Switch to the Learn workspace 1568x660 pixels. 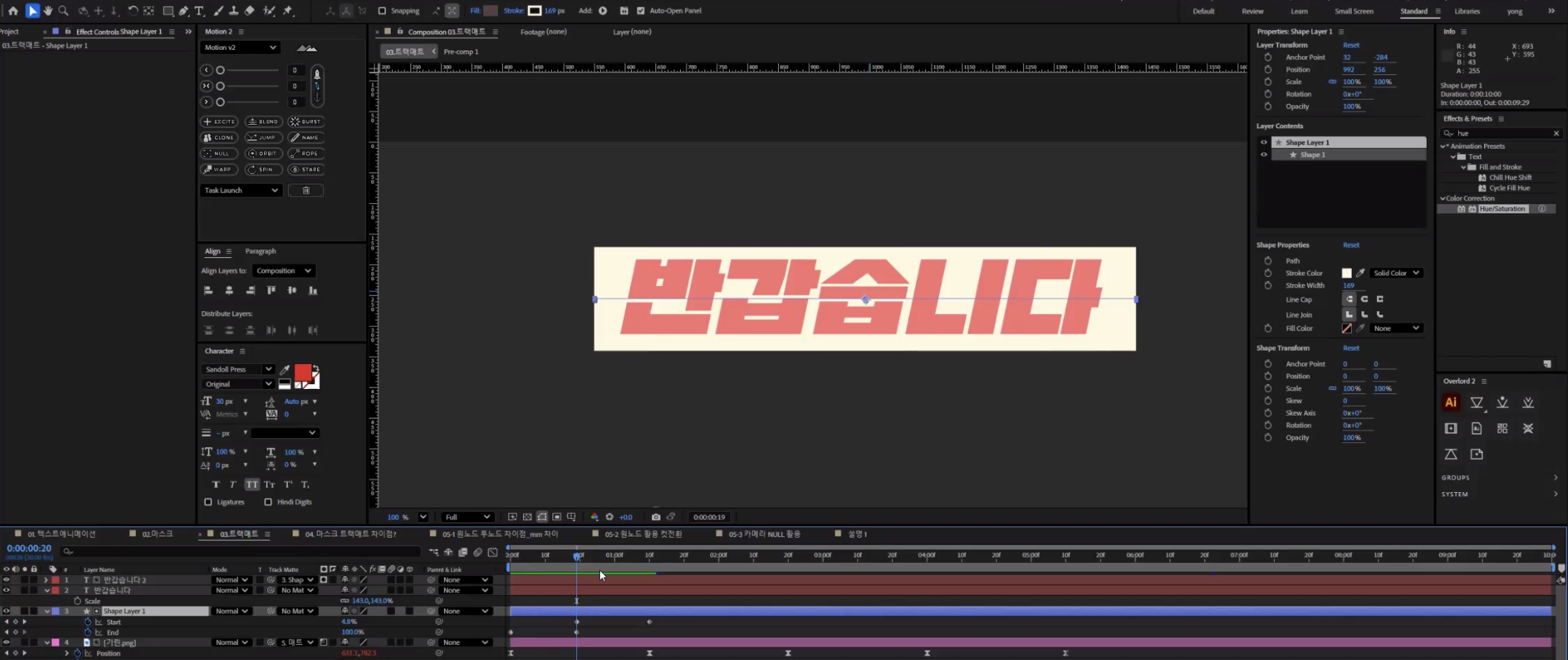pyautogui.click(x=1299, y=12)
